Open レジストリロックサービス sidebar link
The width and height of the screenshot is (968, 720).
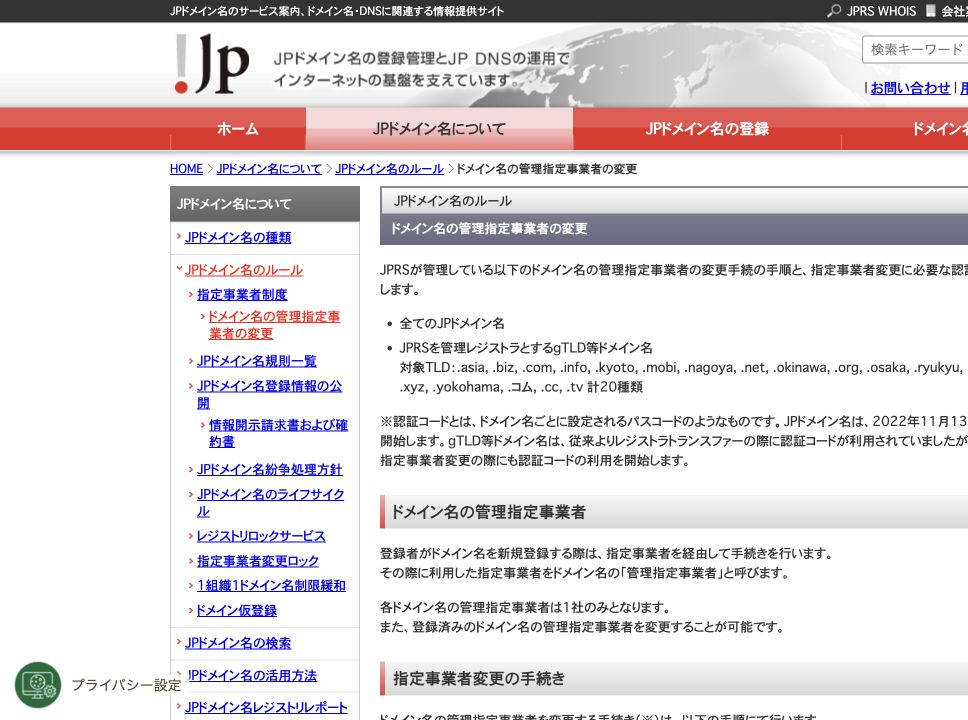click(261, 536)
